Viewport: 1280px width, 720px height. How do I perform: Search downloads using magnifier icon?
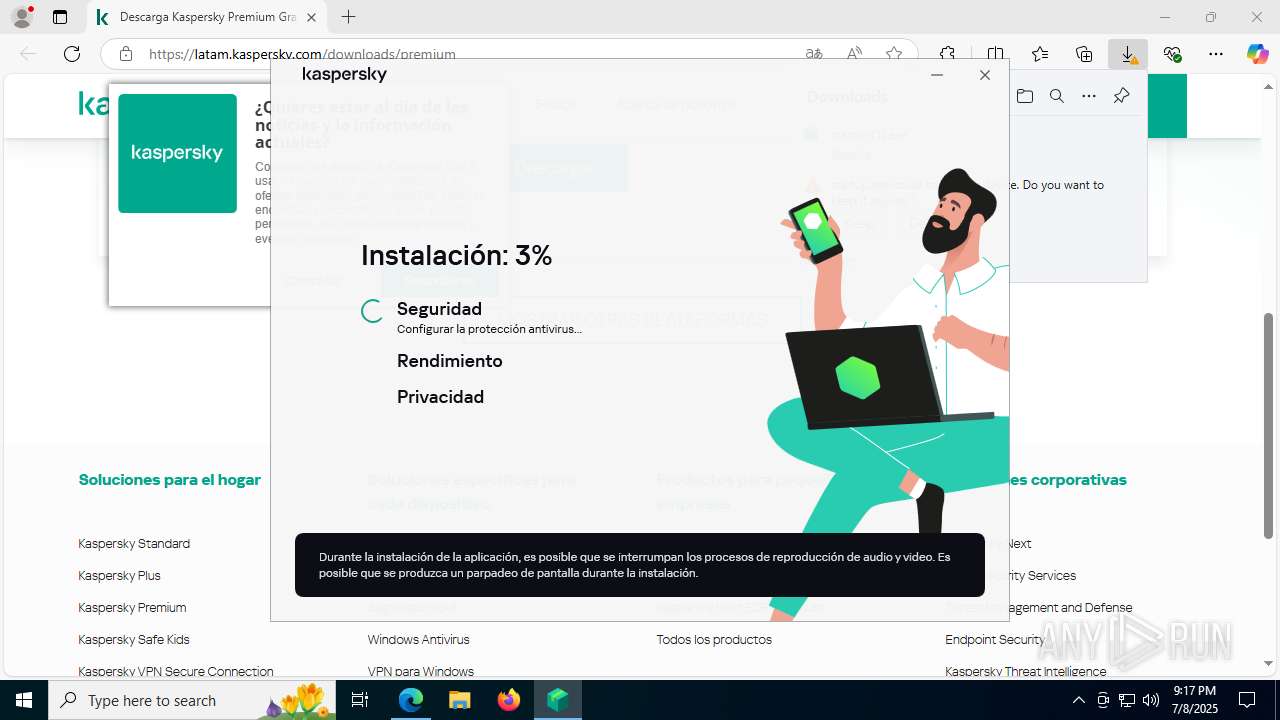(x=1057, y=96)
